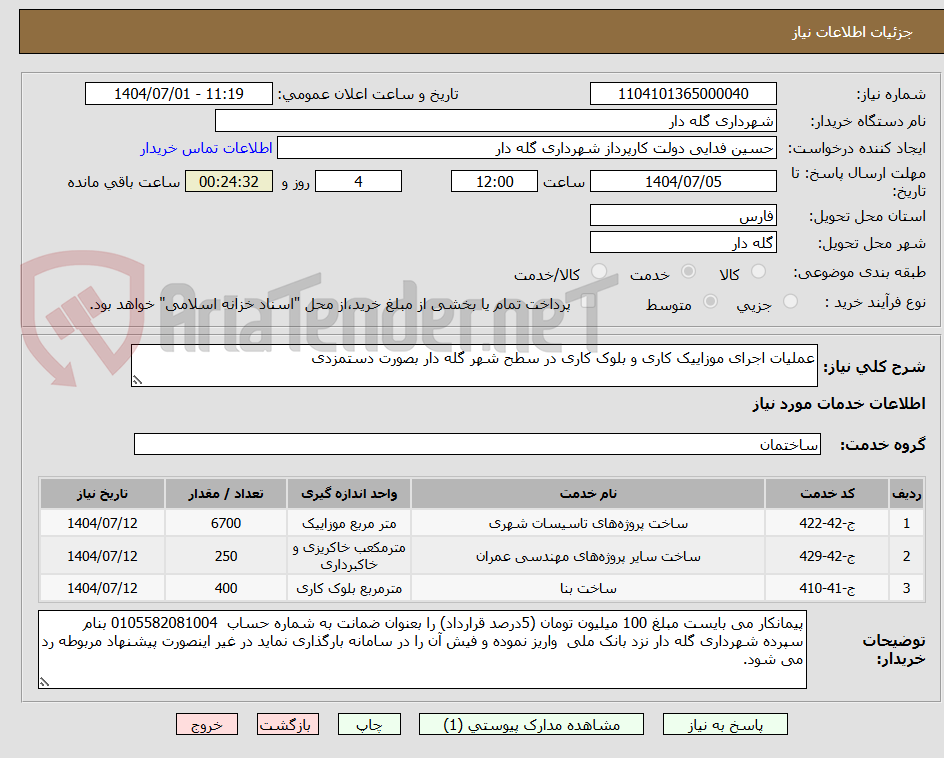
Task: Click the شماره نیاز field 1104101365000040
Action: click(x=683, y=94)
